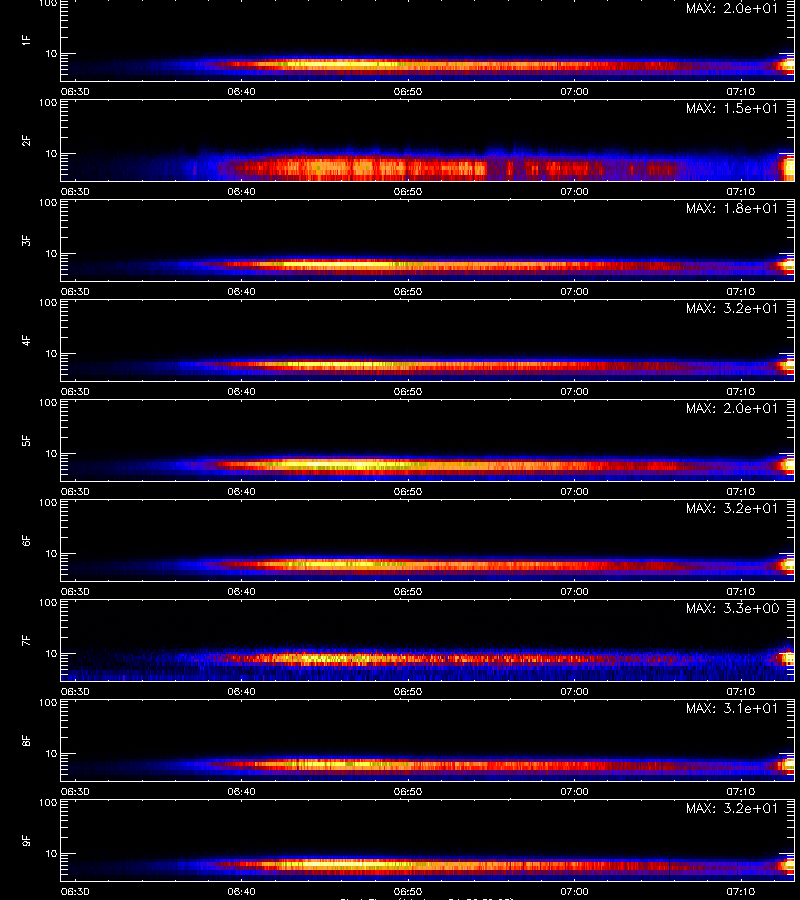Select the 8F panel axis label

point(26,740)
